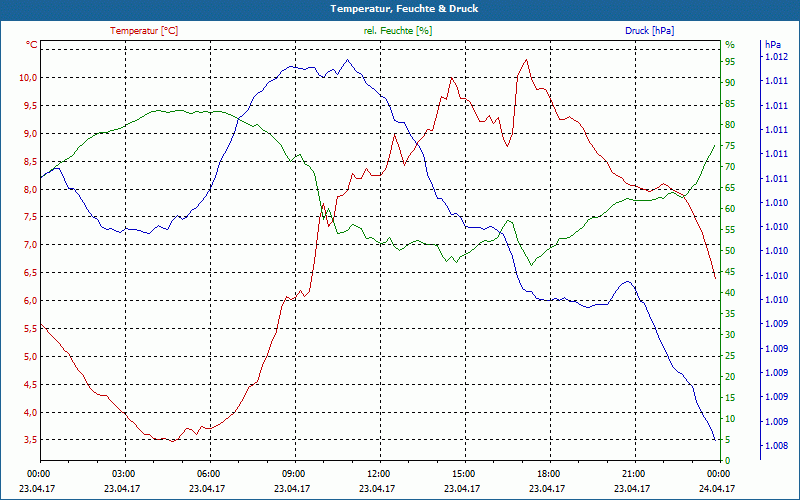800x500 pixels.
Task: Click the 8,0 temperature axis value
Action: pyautogui.click(x=30, y=189)
